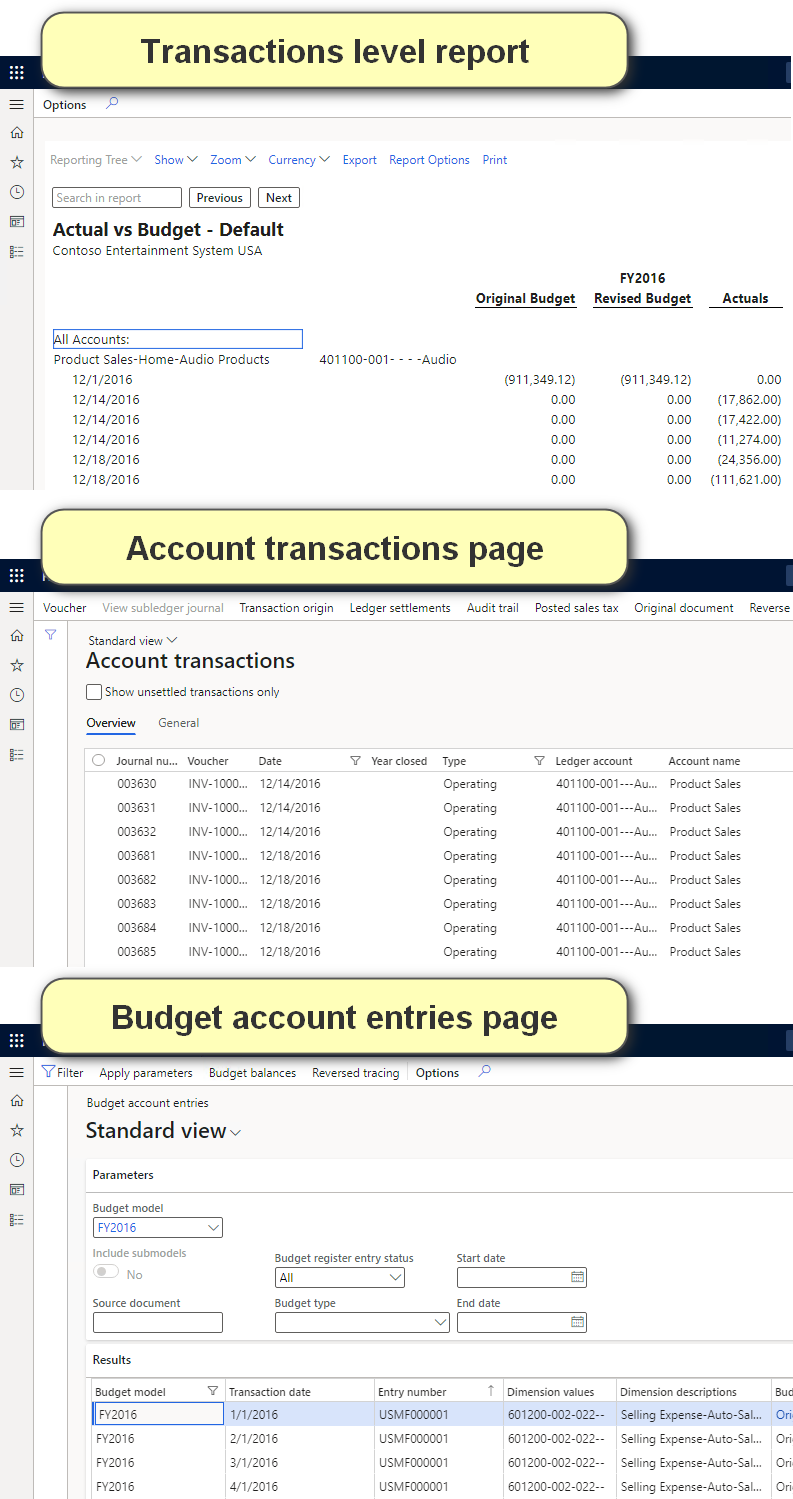
Task: Open Recent clock icon in the Transactions report sidebar
Action: tap(16, 192)
